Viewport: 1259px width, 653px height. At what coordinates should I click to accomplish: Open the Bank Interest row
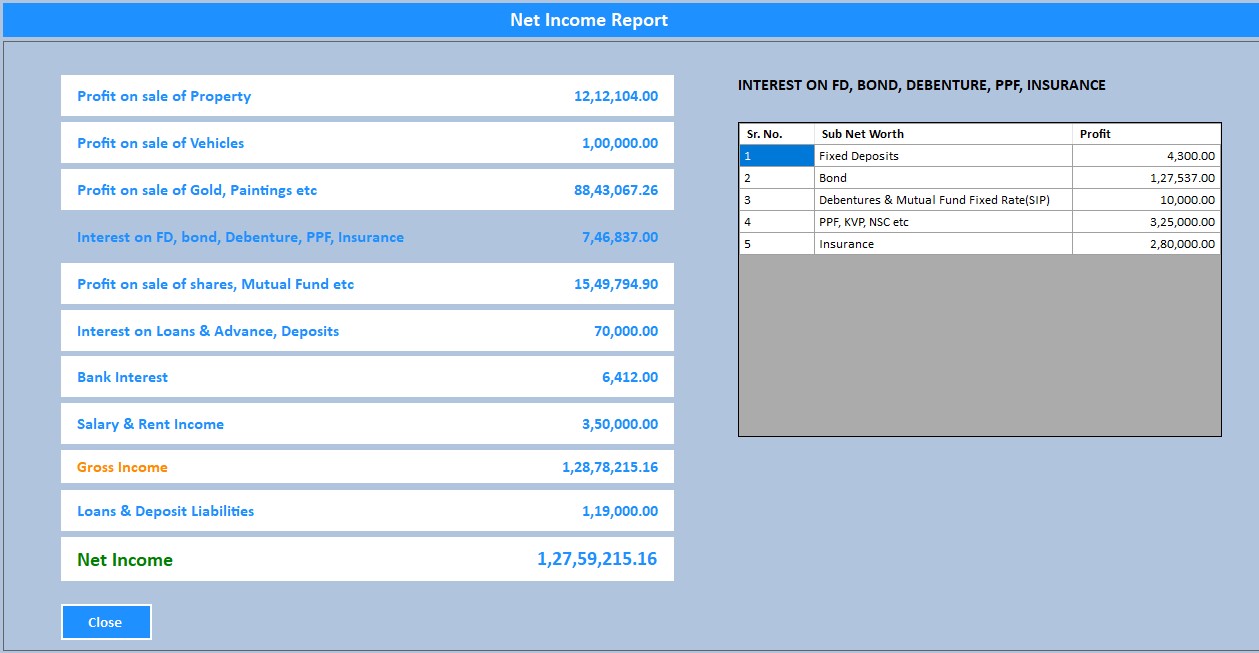(x=366, y=377)
